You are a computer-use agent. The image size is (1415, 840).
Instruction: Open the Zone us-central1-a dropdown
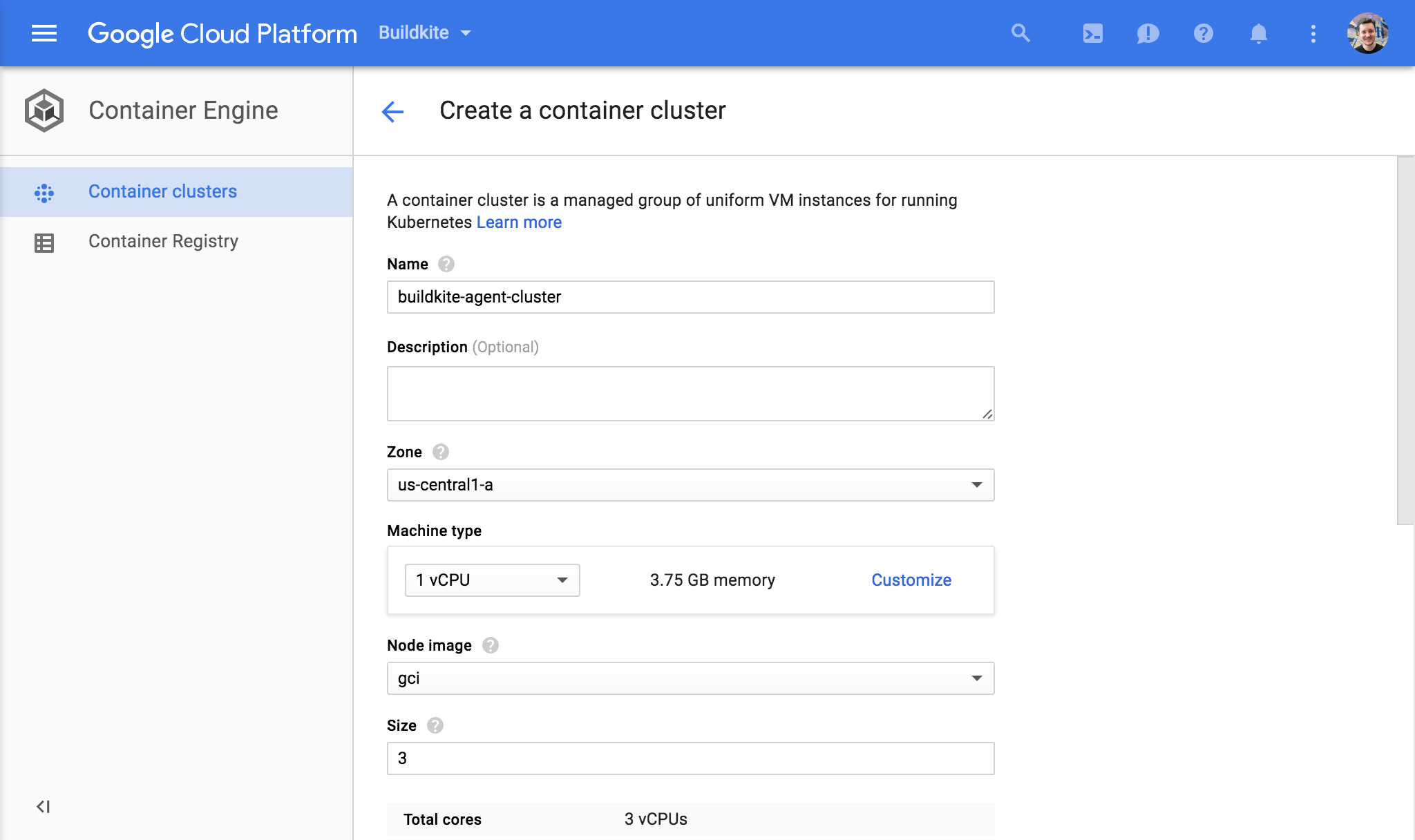pos(690,485)
